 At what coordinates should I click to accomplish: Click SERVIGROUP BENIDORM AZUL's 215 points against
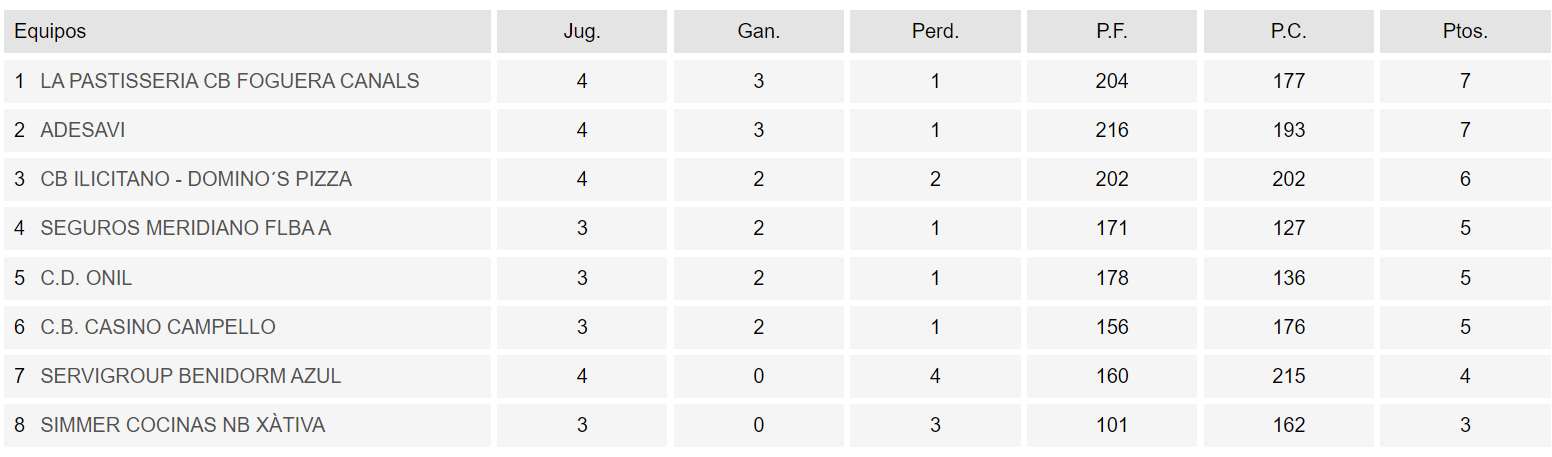point(1288,376)
